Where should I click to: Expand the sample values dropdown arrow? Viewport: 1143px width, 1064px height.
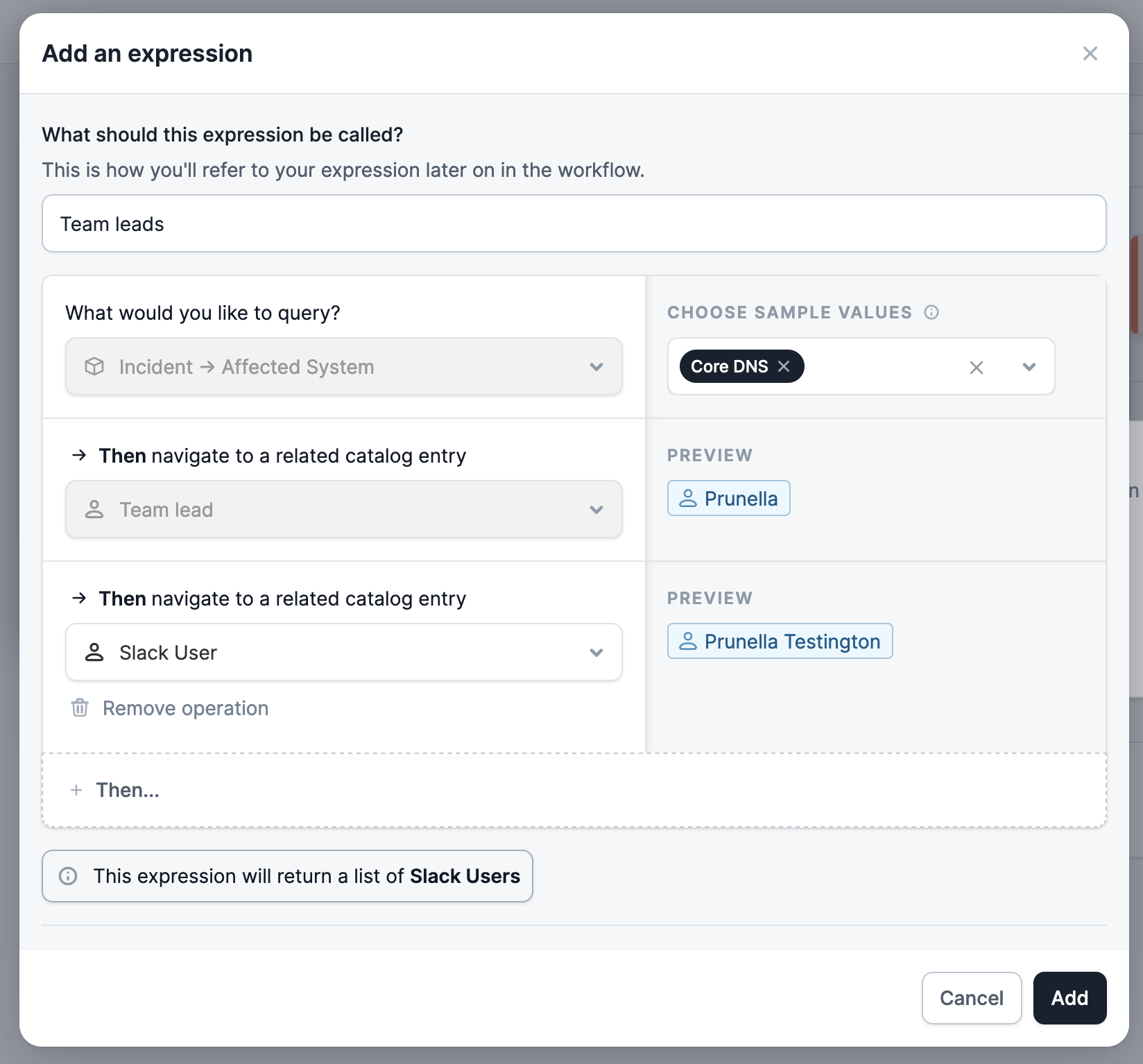tap(1029, 367)
